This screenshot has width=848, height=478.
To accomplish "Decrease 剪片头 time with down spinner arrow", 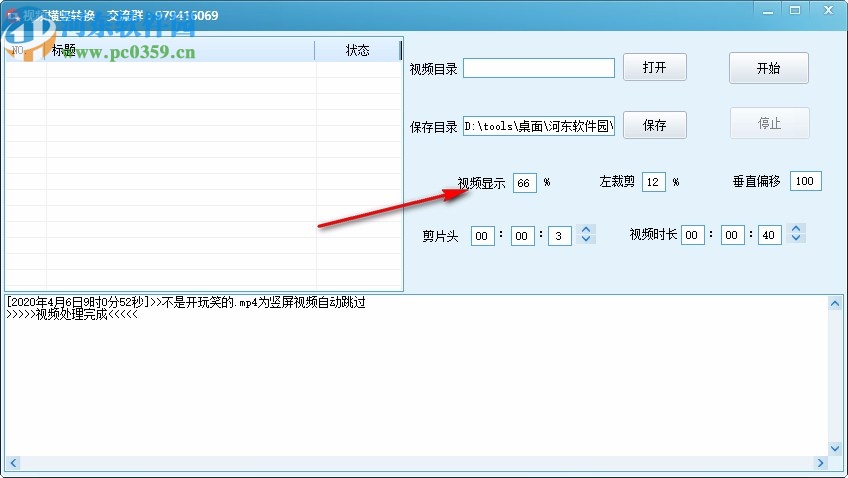I will pos(586,238).
